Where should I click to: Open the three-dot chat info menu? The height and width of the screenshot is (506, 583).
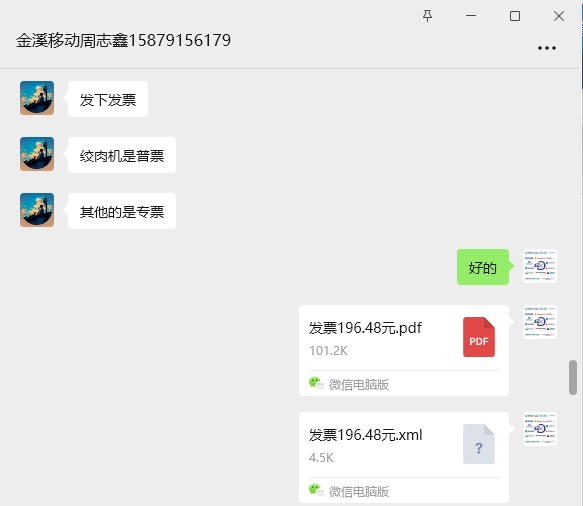click(x=547, y=48)
